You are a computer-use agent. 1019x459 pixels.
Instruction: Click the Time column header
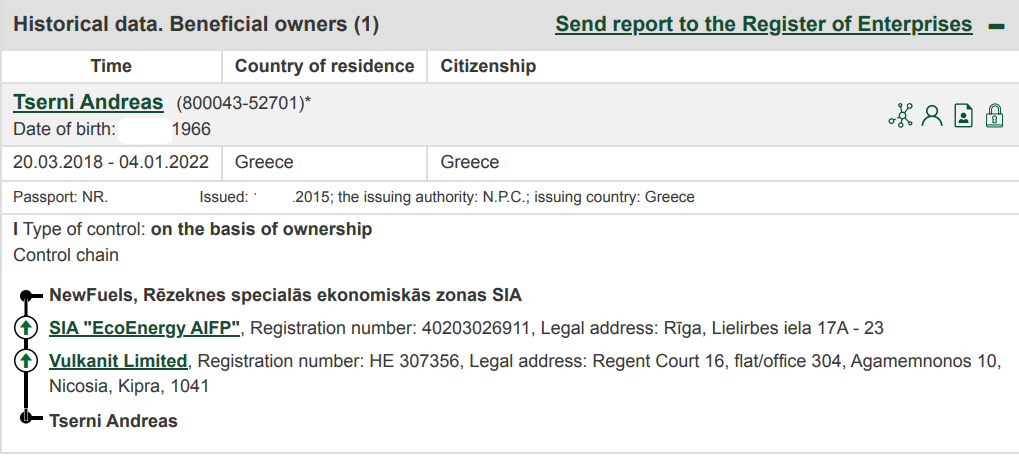[x=111, y=66]
